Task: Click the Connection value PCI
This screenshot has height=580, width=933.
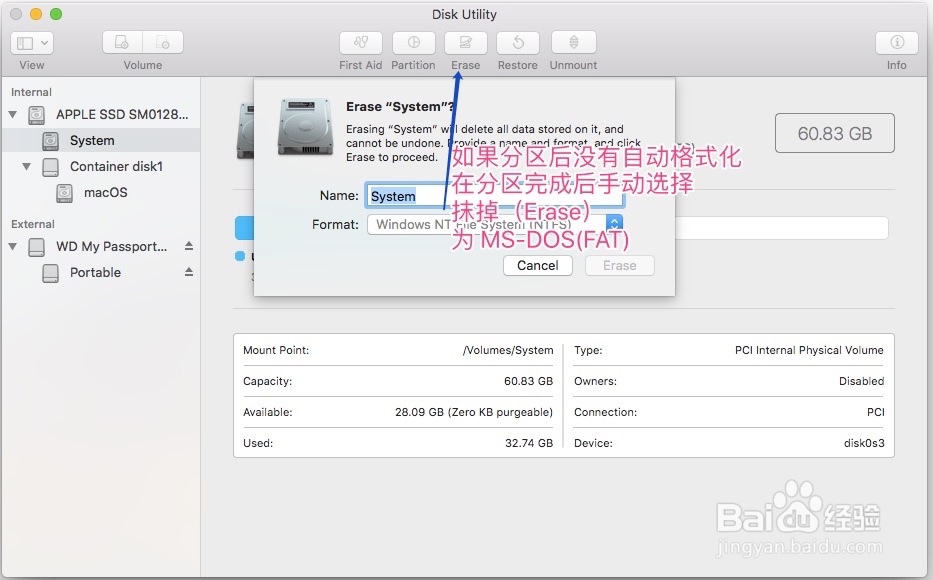Action: (876, 412)
